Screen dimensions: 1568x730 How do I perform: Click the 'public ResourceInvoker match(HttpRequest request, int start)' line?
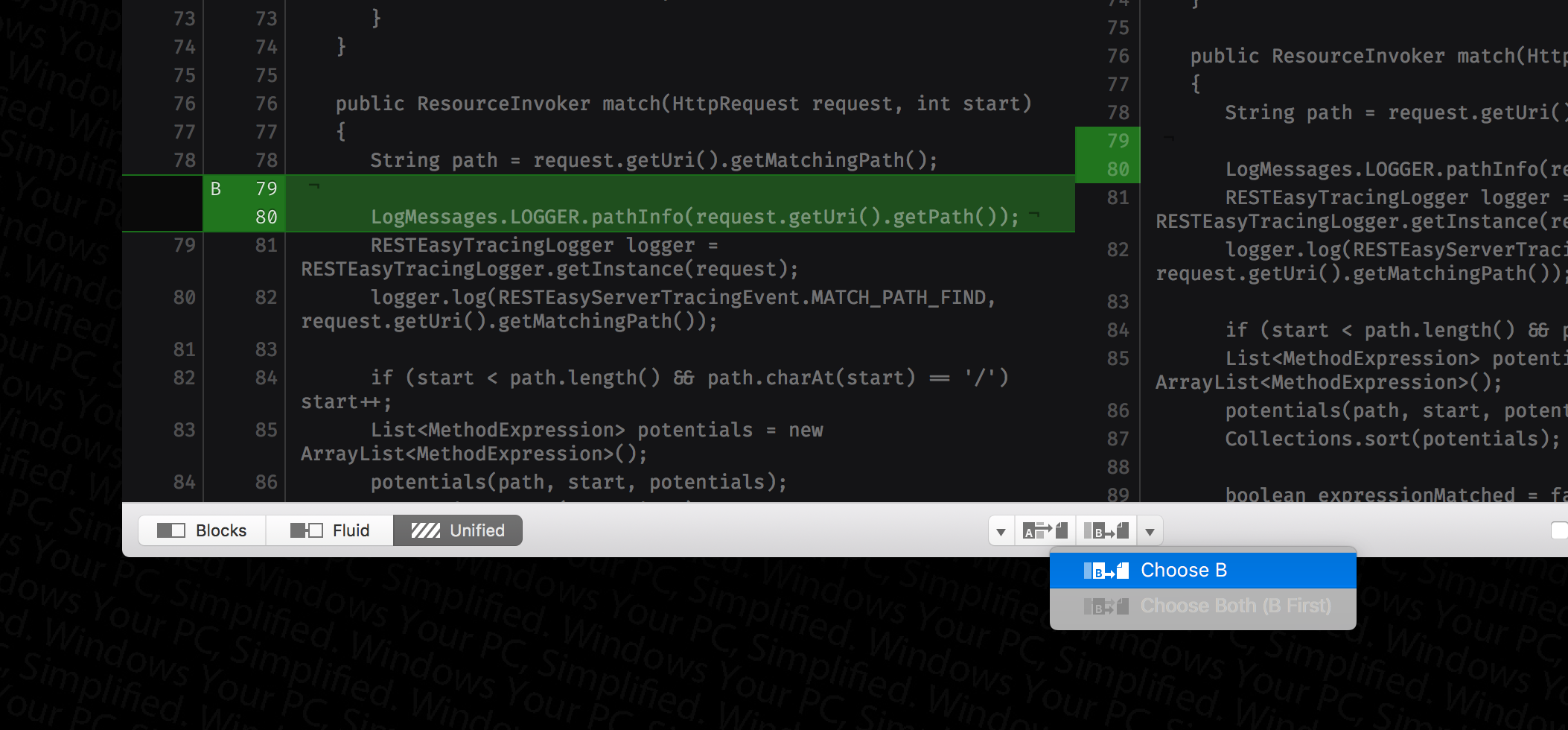[x=683, y=104]
